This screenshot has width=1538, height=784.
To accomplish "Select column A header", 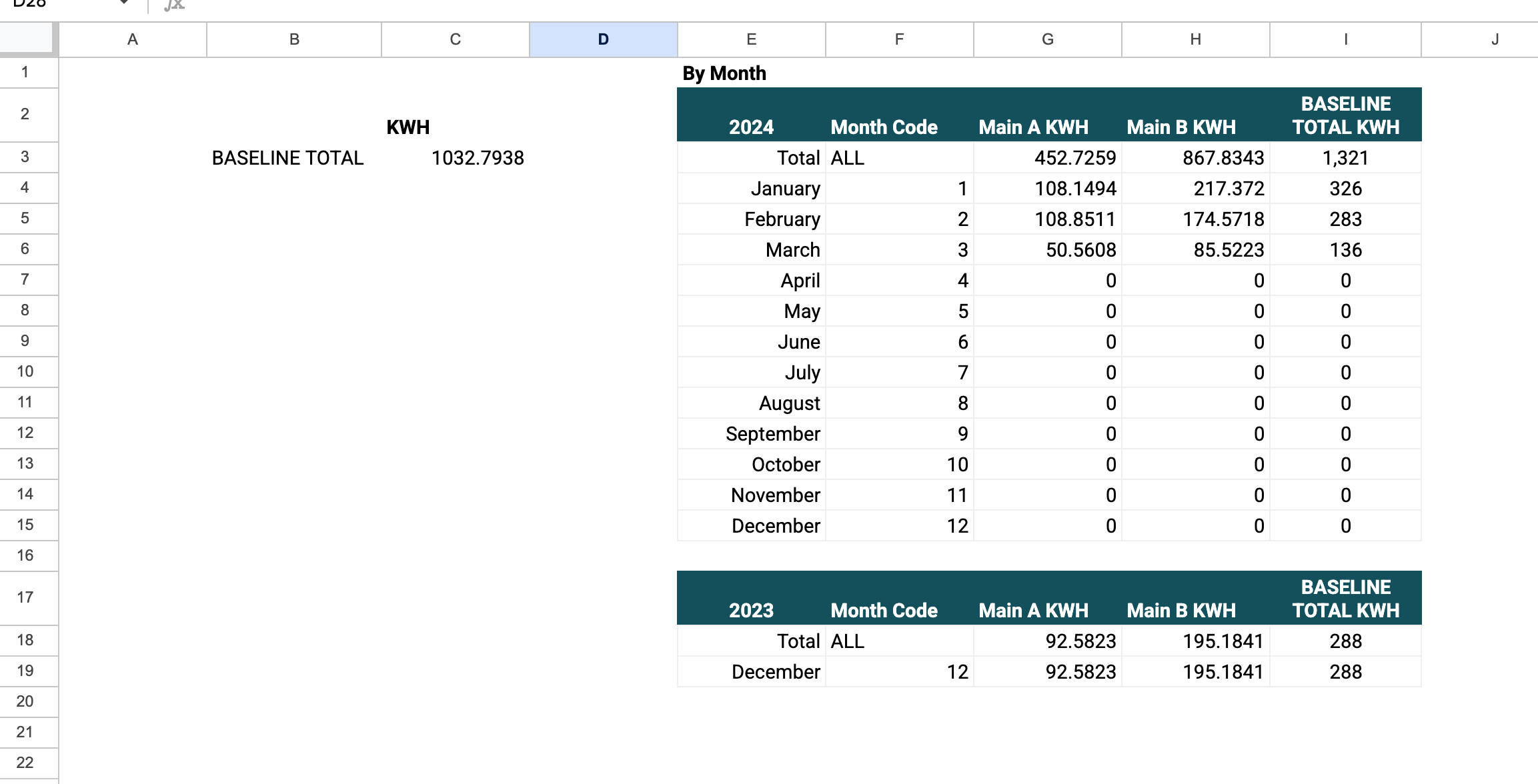I will click(x=133, y=39).
